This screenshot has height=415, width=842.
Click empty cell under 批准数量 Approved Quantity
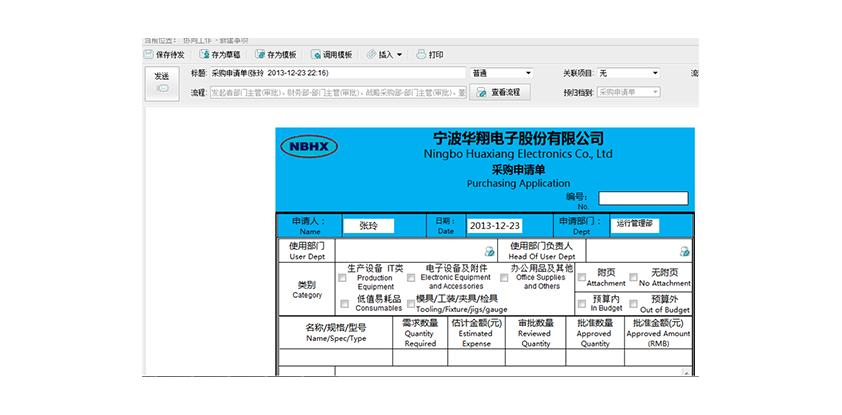[595, 358]
